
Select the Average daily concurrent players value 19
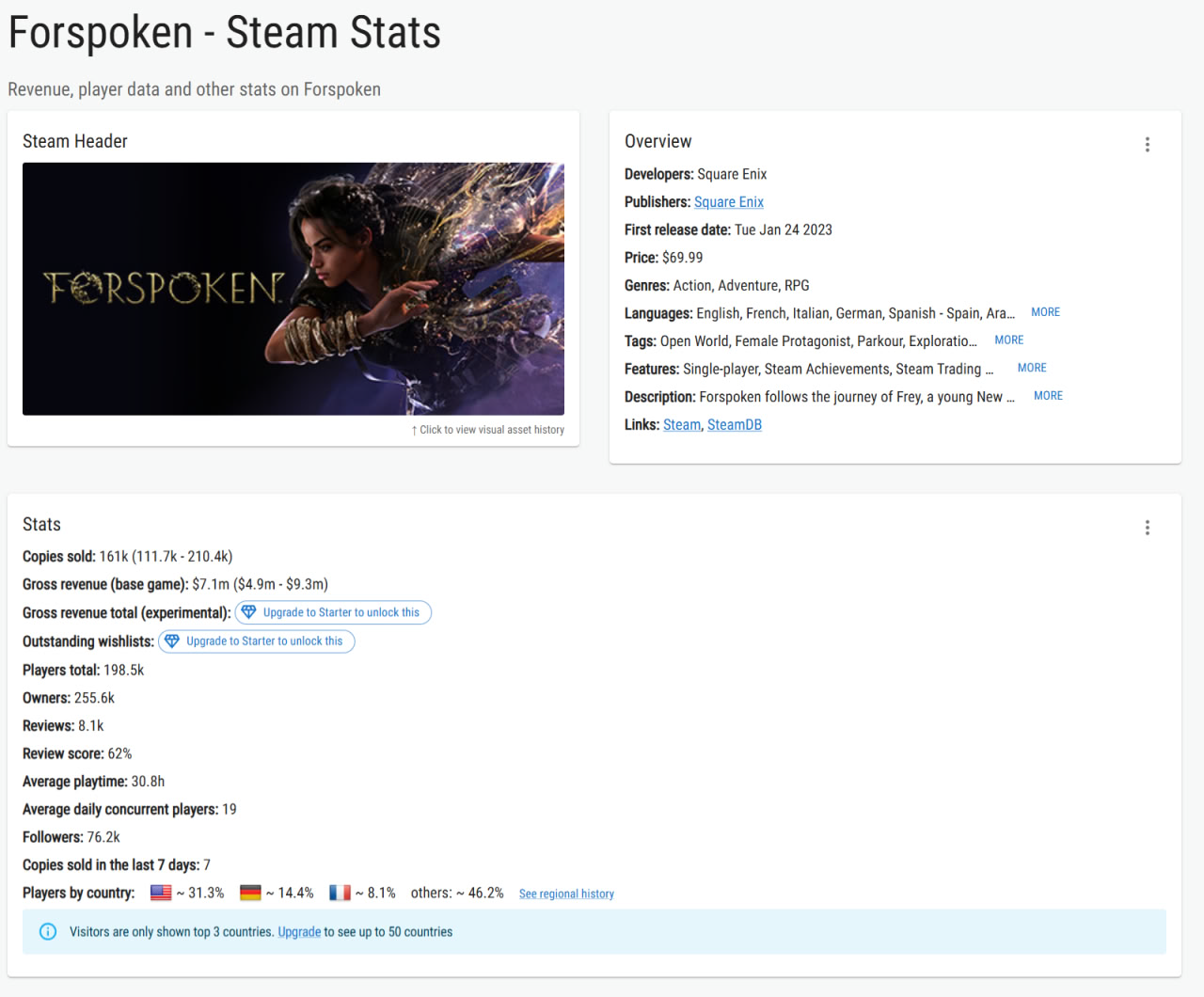tap(230, 810)
